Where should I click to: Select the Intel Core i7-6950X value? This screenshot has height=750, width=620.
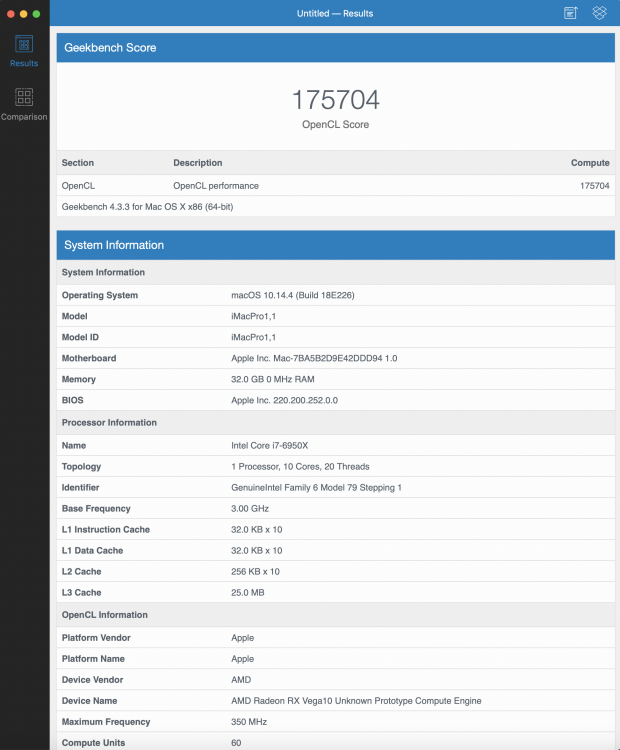(x=269, y=445)
